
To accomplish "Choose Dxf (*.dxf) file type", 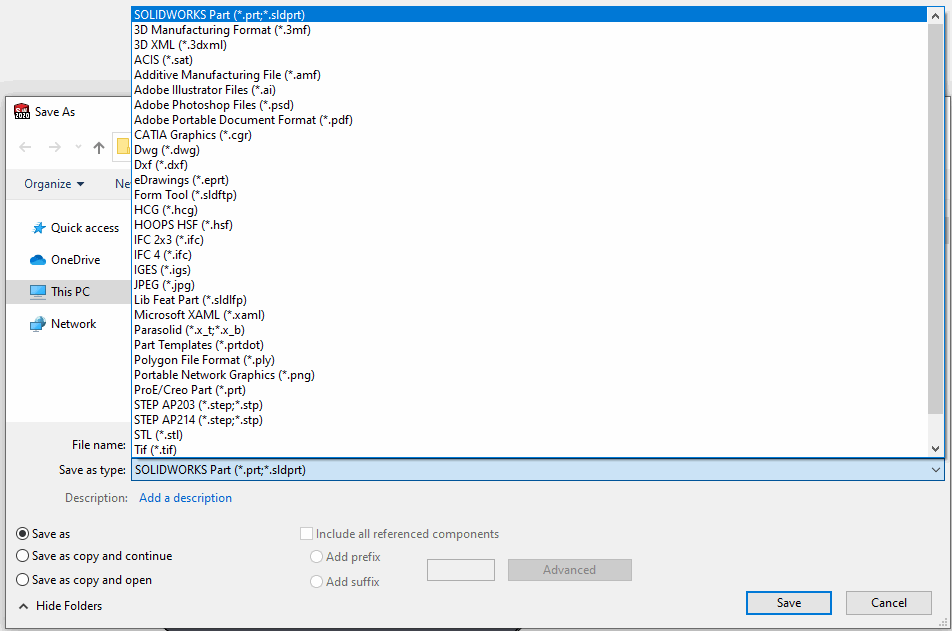I will tap(529, 165).
